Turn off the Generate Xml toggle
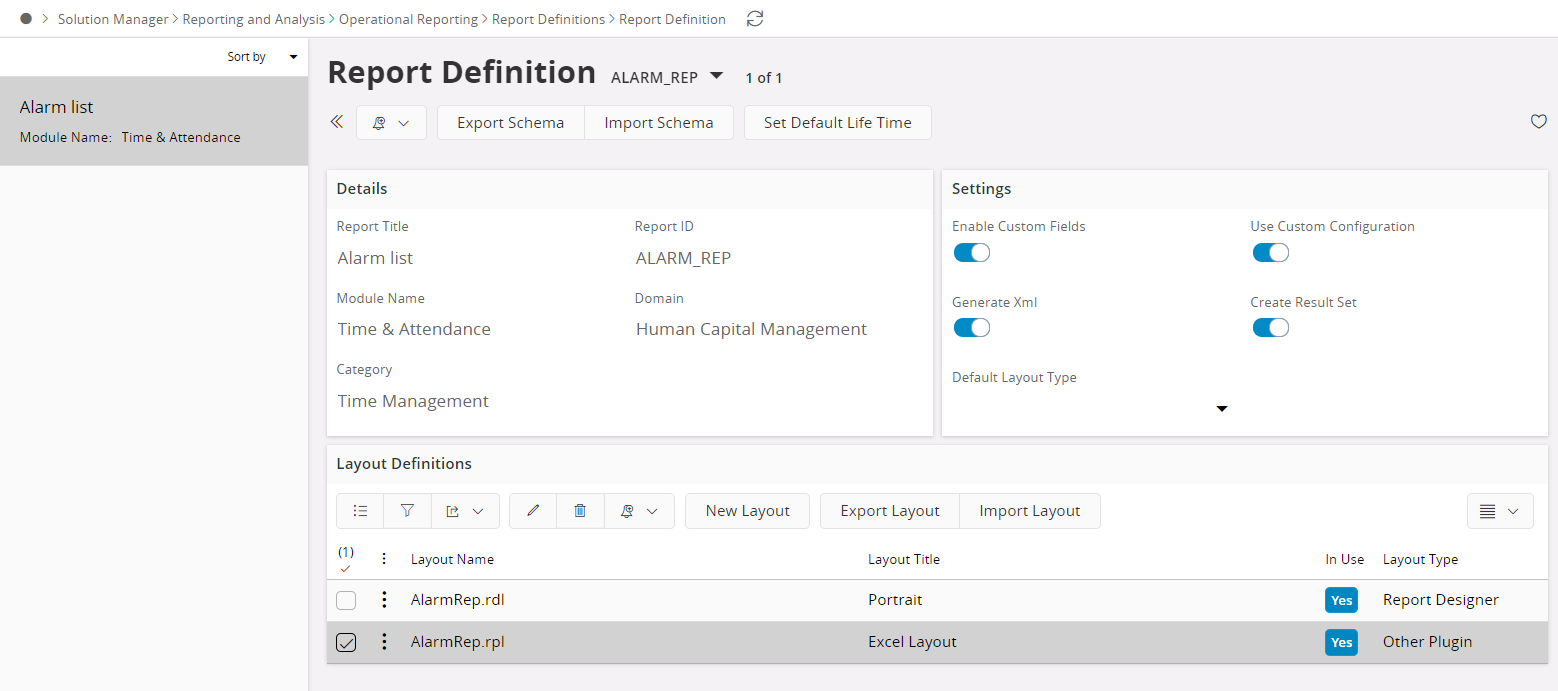 click(x=971, y=327)
